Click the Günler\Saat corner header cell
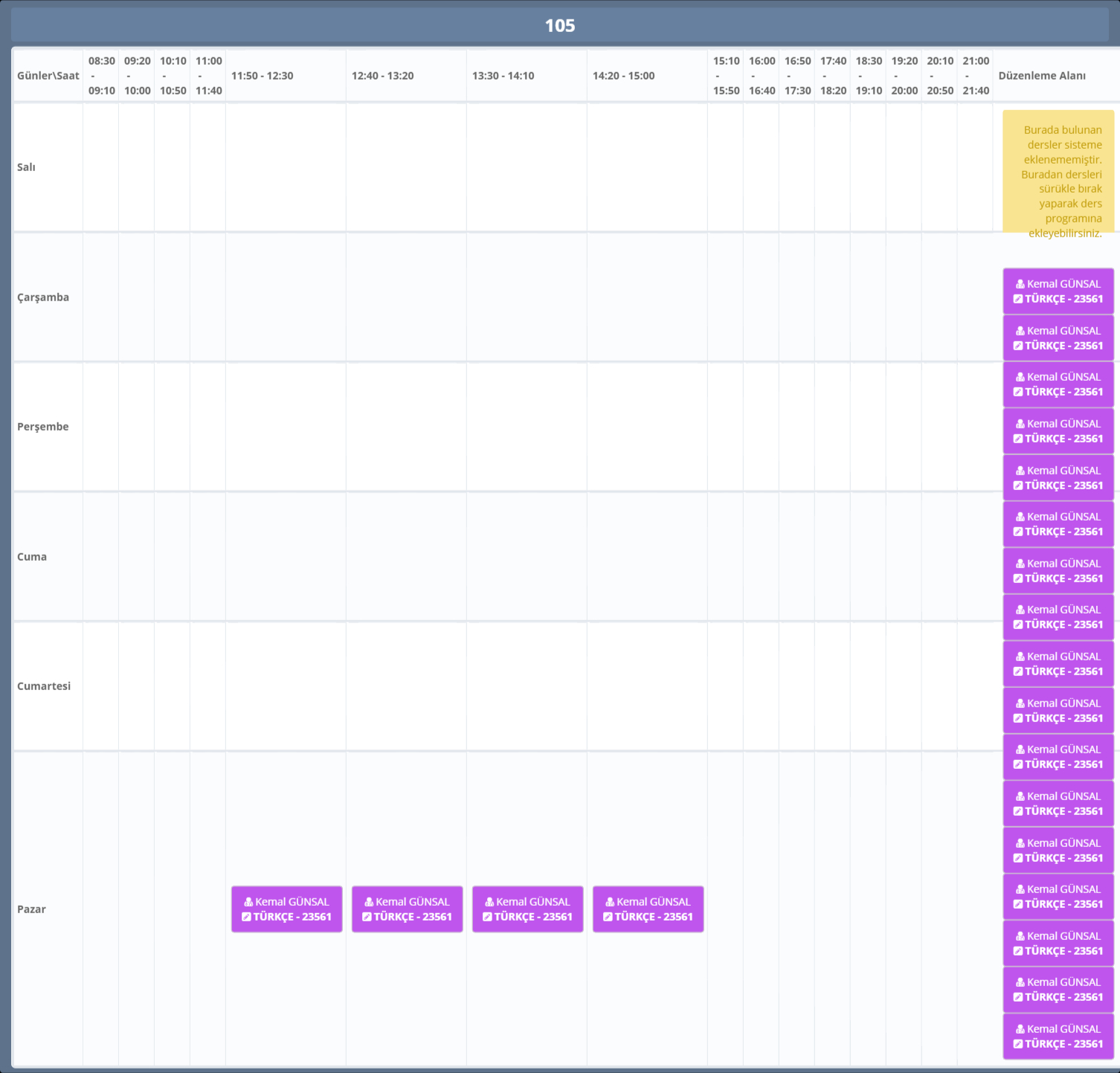The width and height of the screenshot is (1120, 1073). click(48, 76)
